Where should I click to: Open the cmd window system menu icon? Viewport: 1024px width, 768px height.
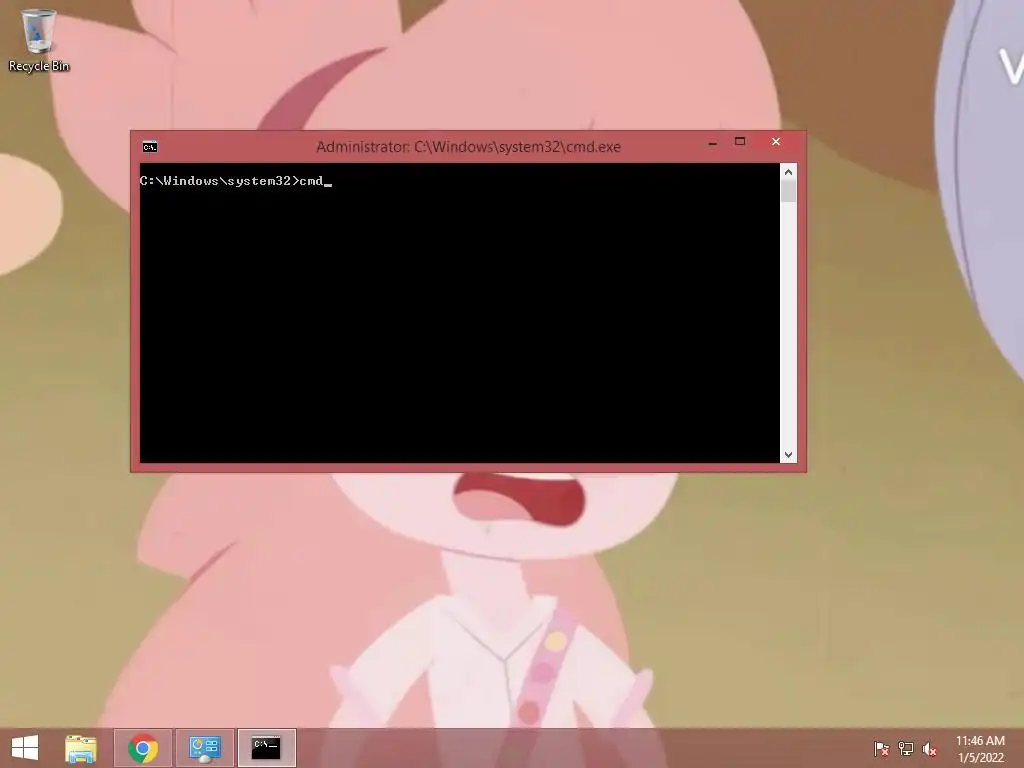pyautogui.click(x=150, y=147)
